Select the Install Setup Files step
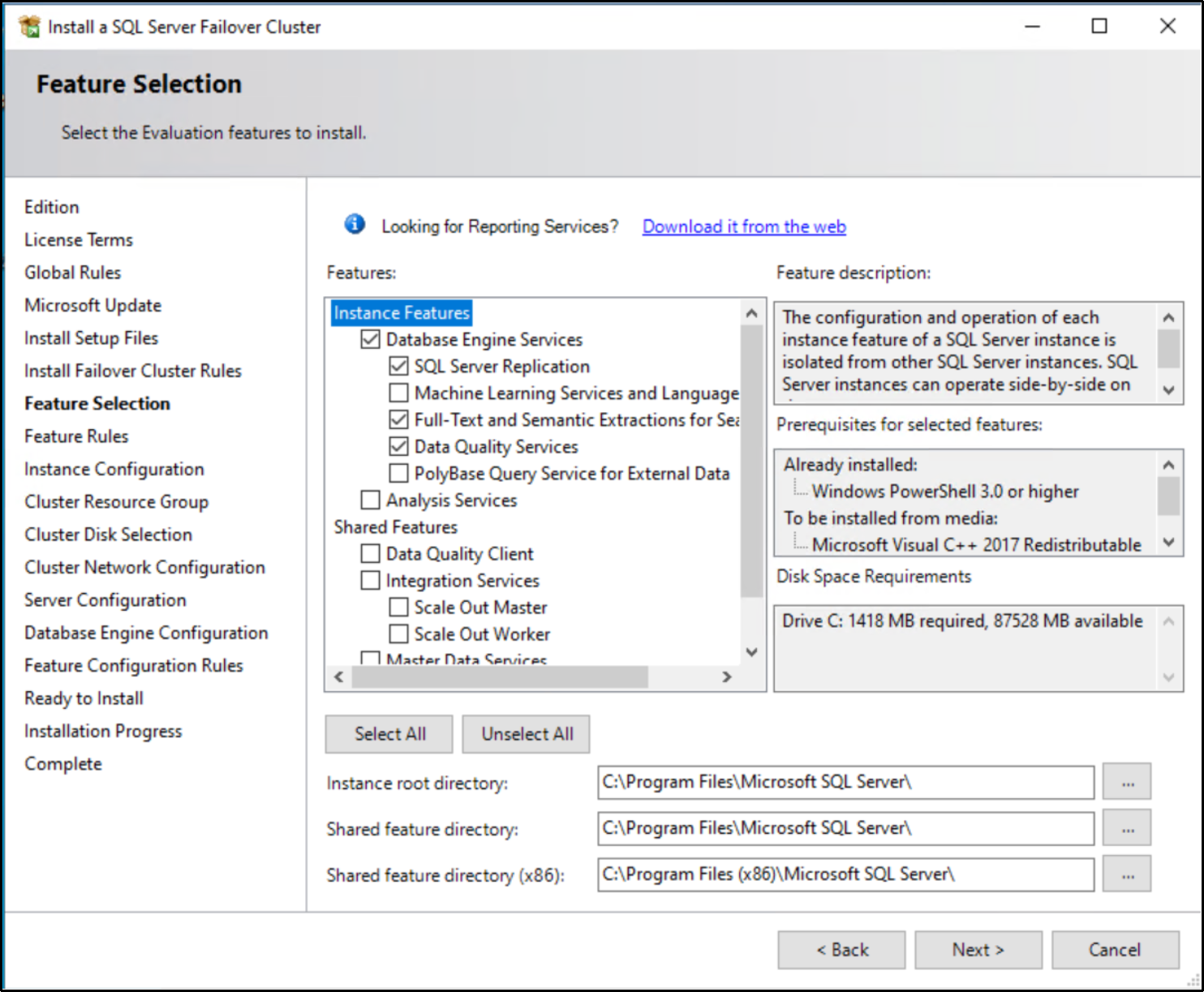1204x992 pixels. [92, 337]
